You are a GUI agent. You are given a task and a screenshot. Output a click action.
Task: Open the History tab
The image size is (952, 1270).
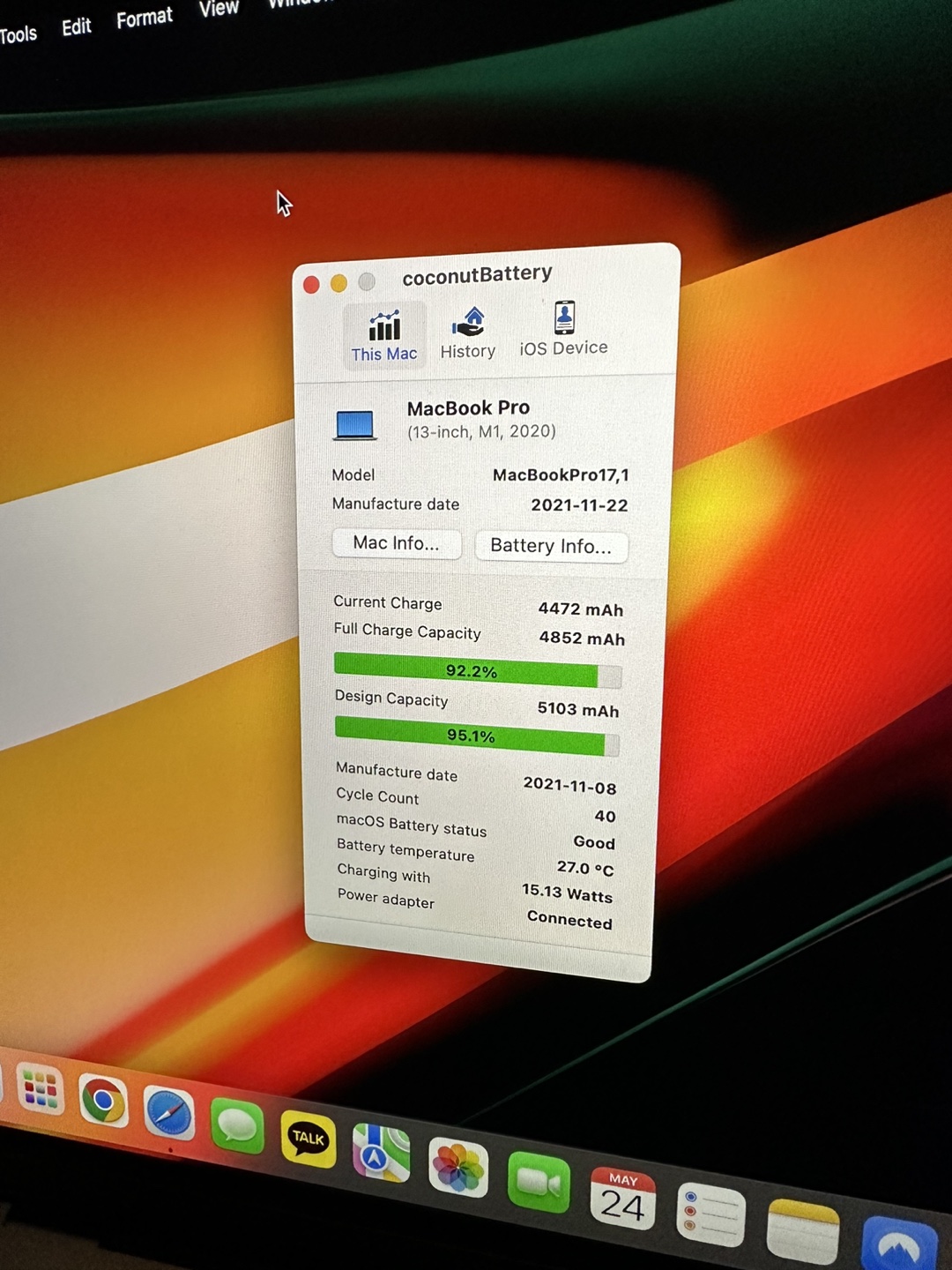[468, 333]
